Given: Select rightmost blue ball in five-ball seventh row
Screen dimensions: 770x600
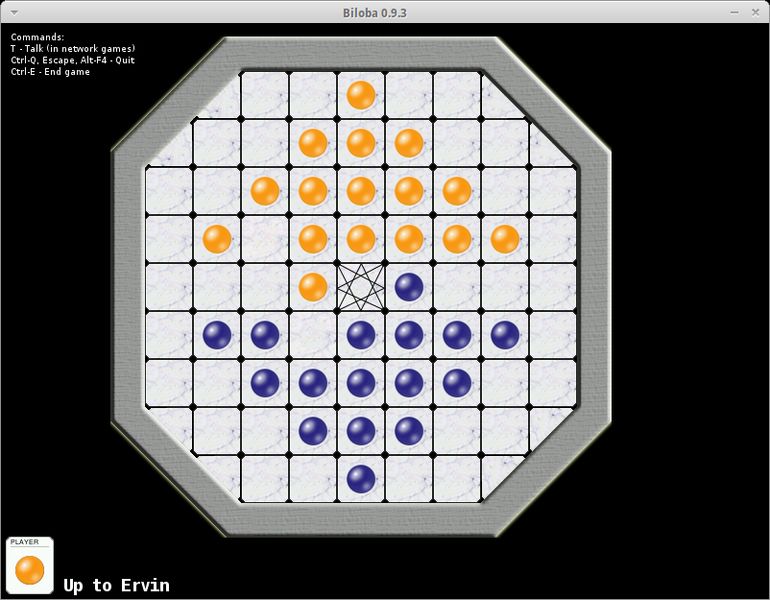Looking at the screenshot, I should pos(457,383).
